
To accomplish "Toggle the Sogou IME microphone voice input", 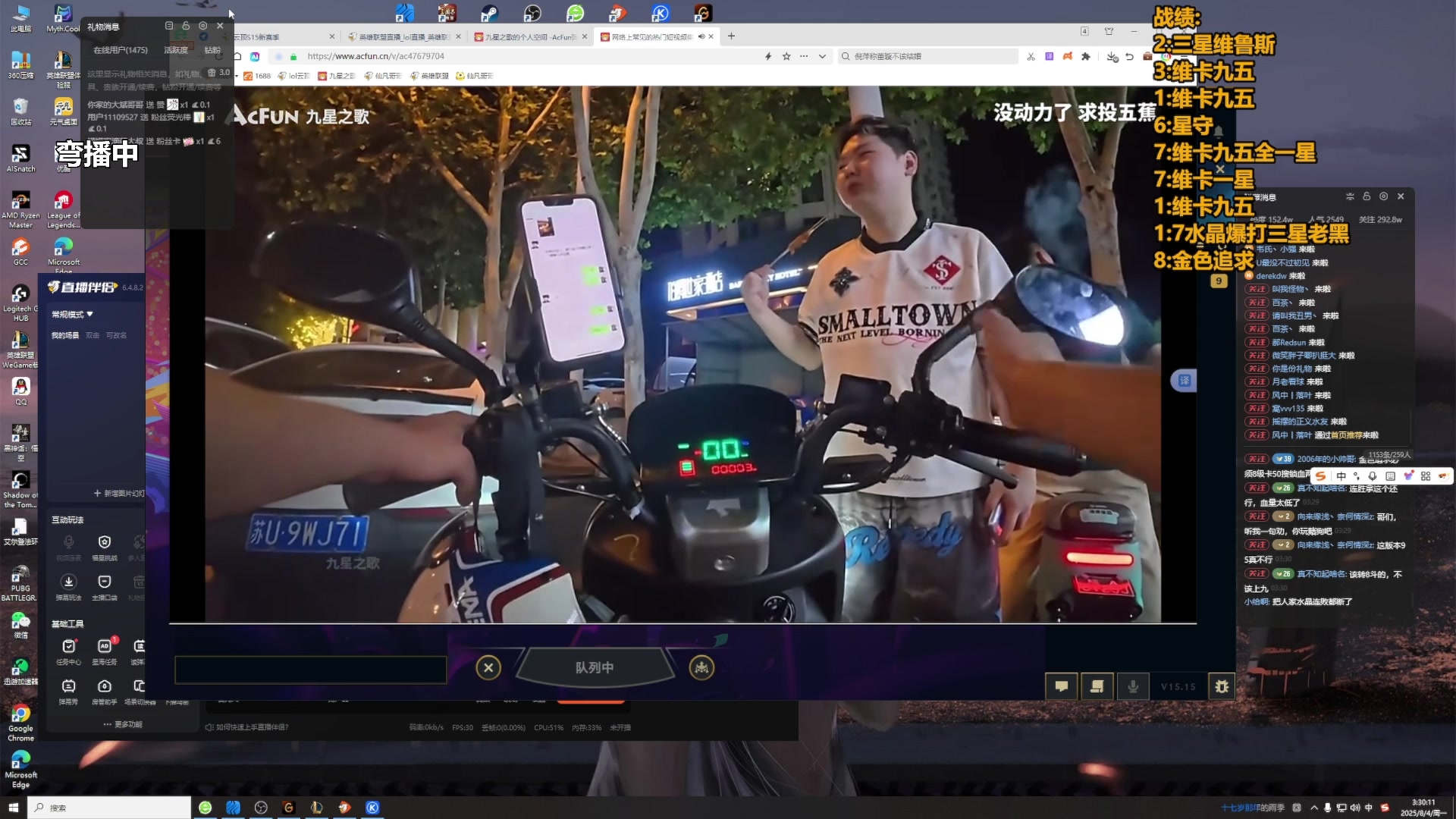I will [x=1373, y=476].
